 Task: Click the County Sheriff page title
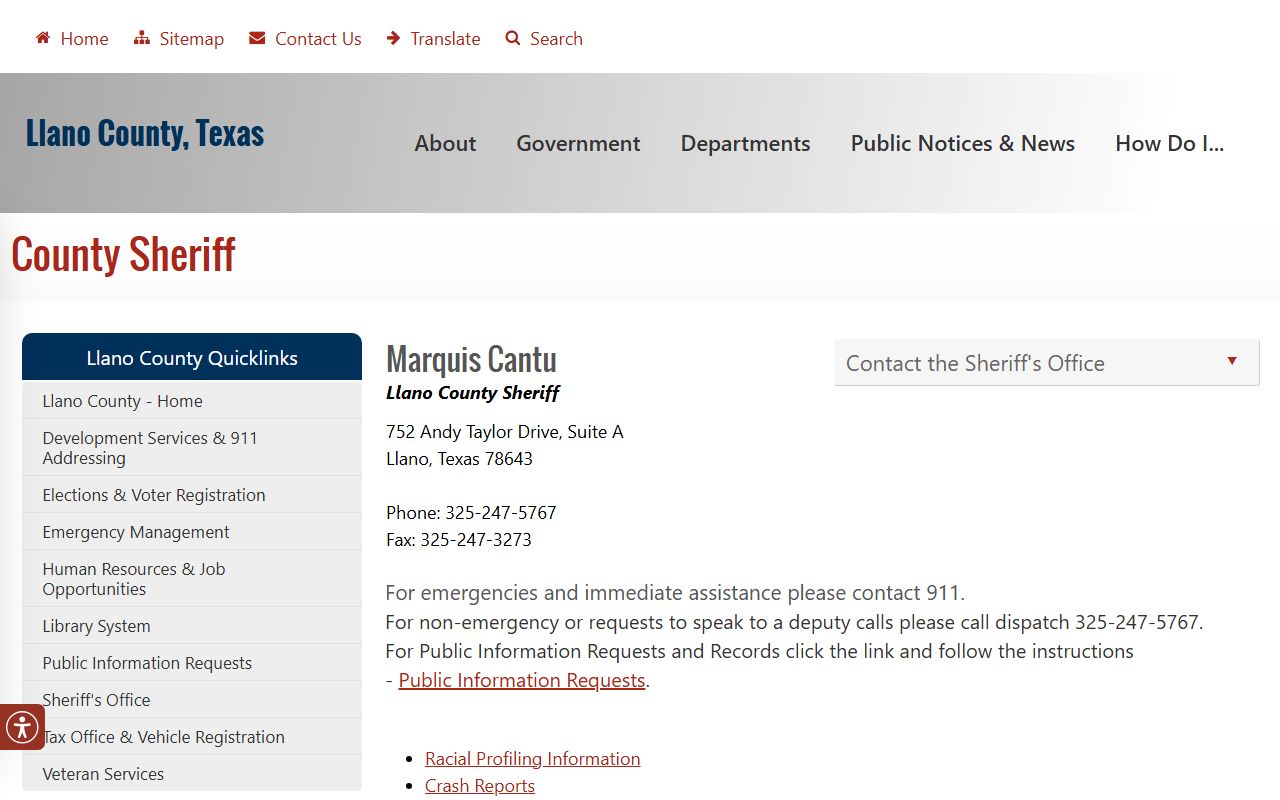pos(123,255)
